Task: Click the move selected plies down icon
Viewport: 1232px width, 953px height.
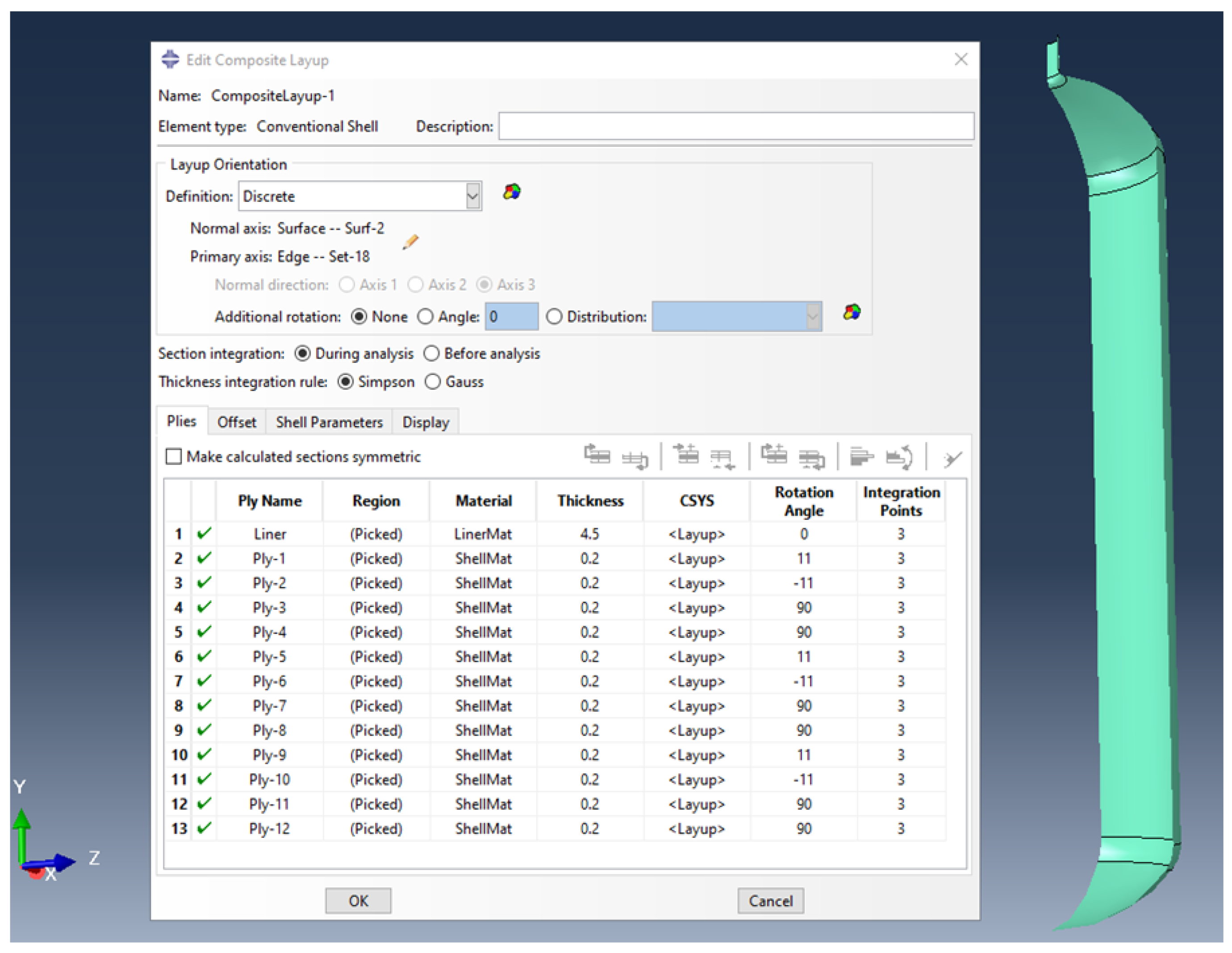Action: pos(635,458)
